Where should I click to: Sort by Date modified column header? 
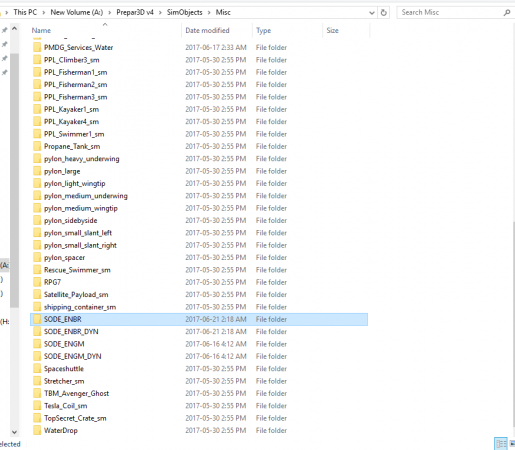(207, 30)
